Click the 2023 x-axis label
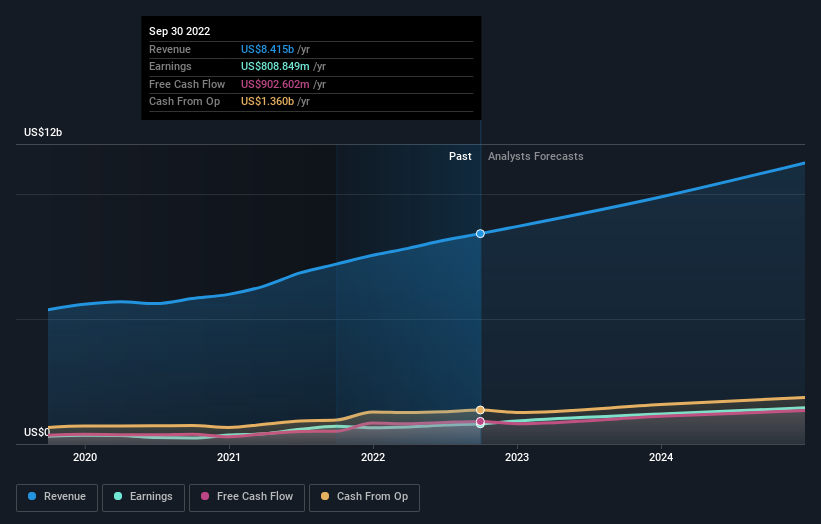 tap(517, 457)
